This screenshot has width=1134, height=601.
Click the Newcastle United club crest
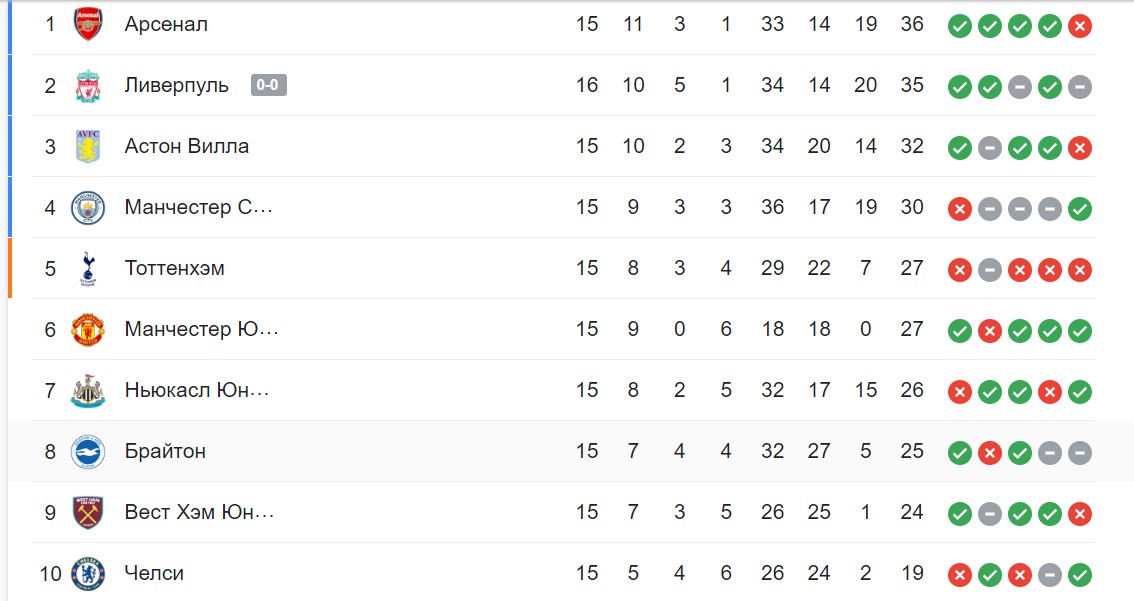[x=88, y=391]
